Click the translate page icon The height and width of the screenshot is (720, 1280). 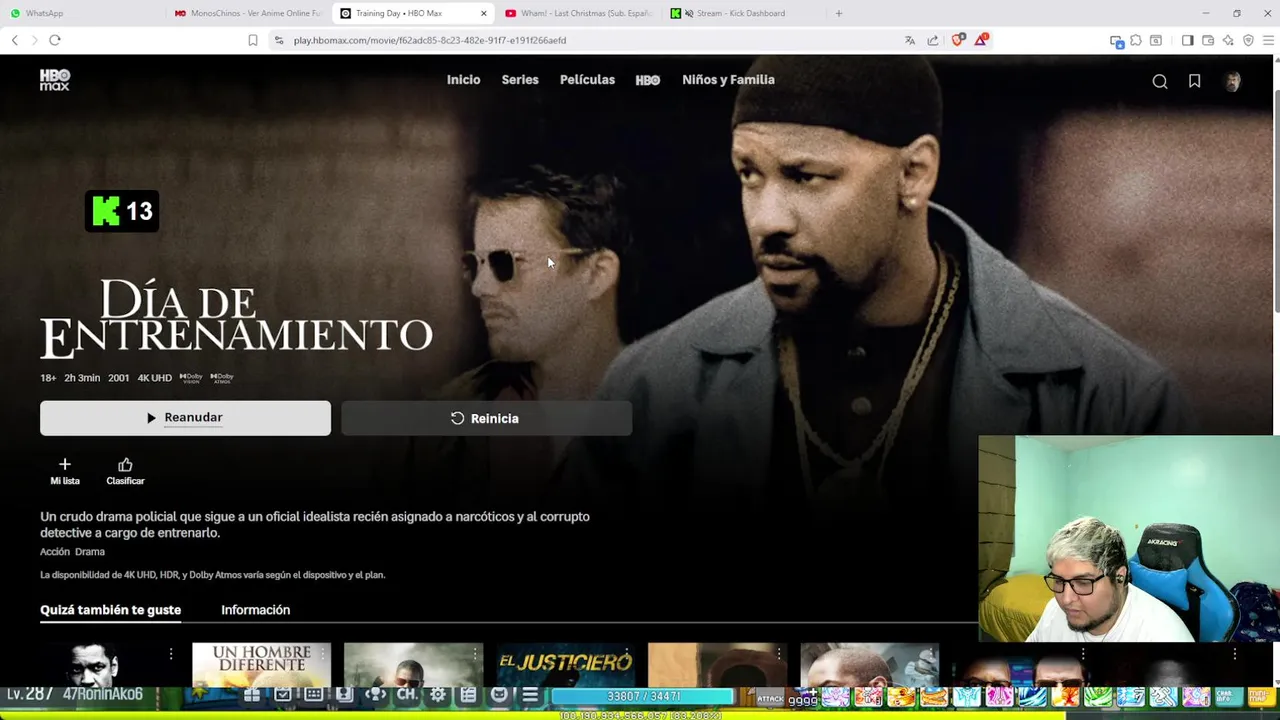tap(910, 40)
